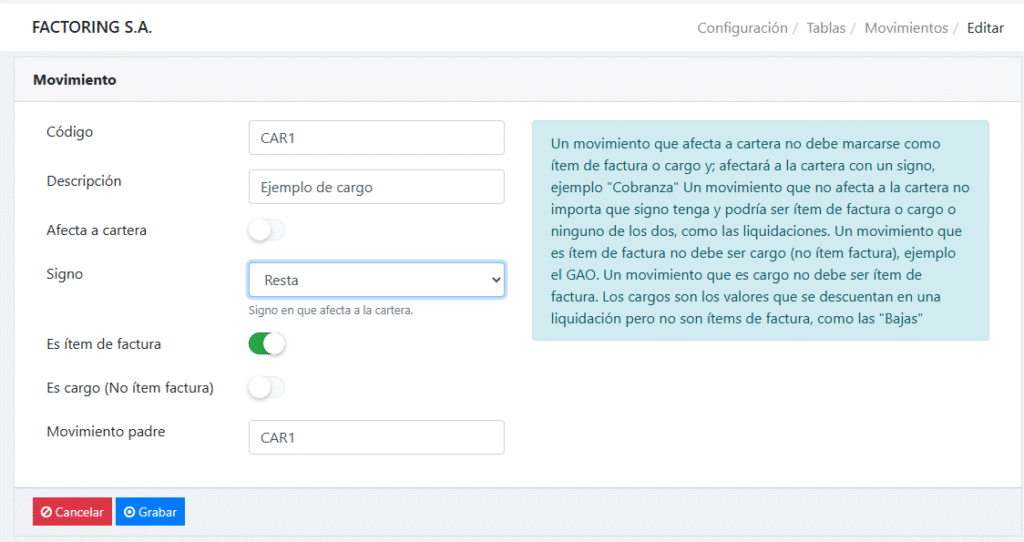Click the Código field label

(70, 132)
